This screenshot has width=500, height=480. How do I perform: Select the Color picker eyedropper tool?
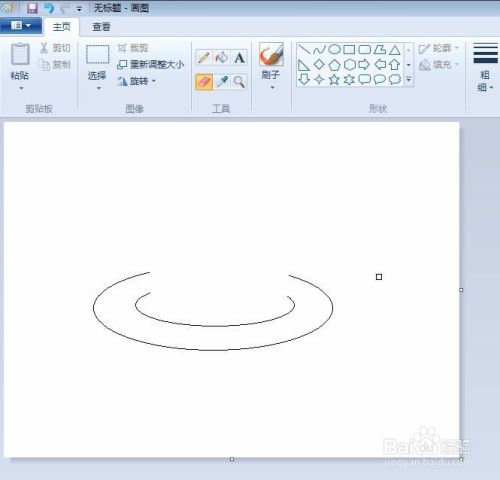tap(222, 82)
